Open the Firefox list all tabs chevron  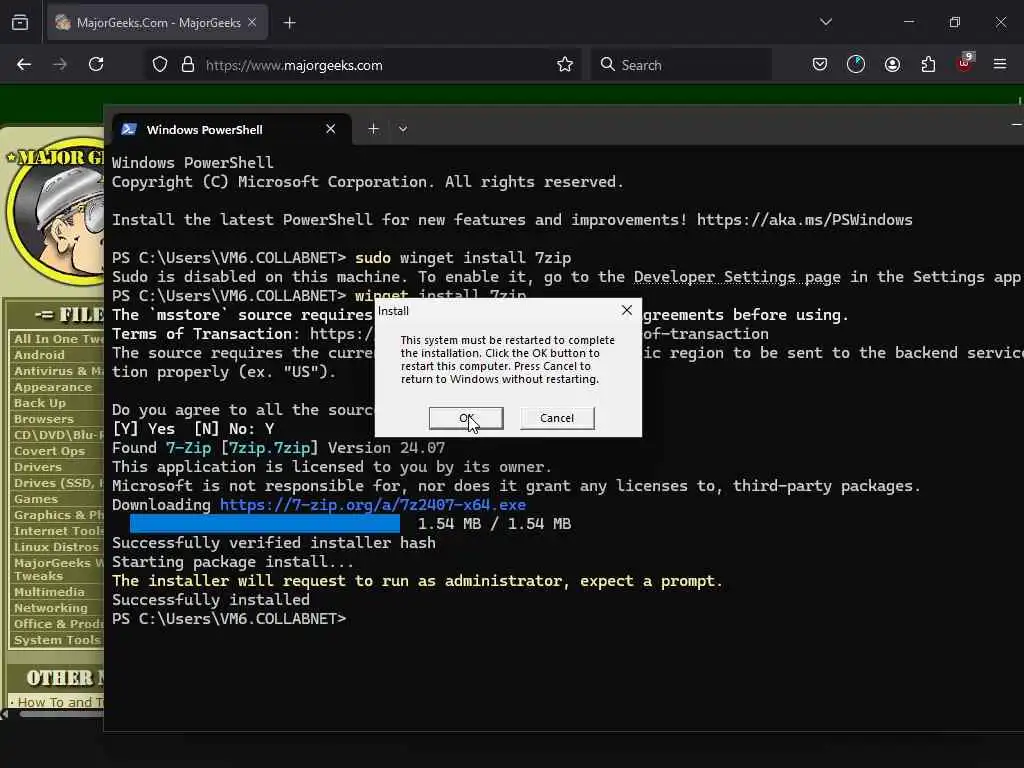tap(826, 22)
